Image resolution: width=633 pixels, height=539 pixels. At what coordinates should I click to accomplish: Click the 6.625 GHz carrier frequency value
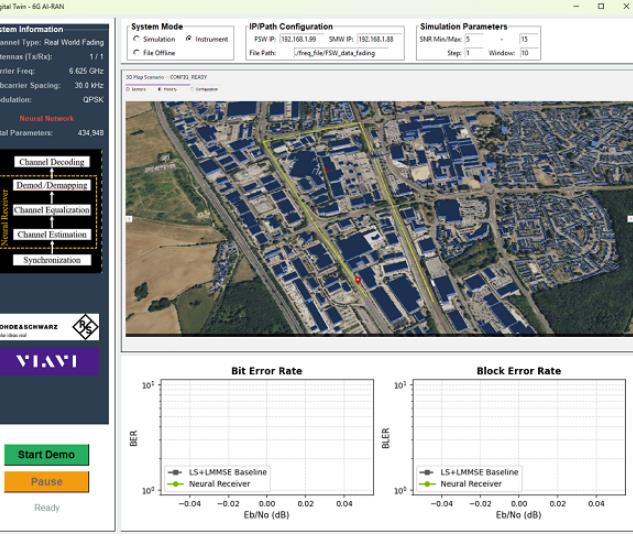pos(86,71)
